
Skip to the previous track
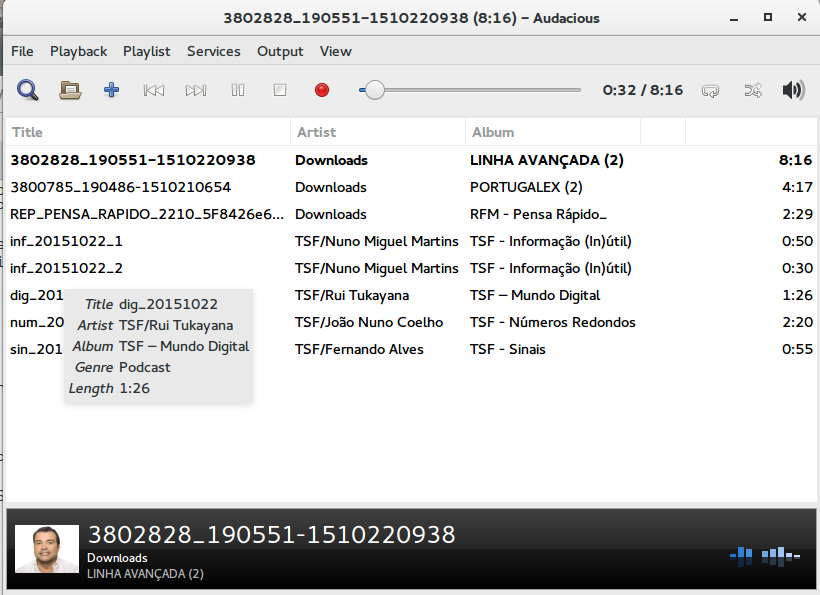click(x=154, y=90)
